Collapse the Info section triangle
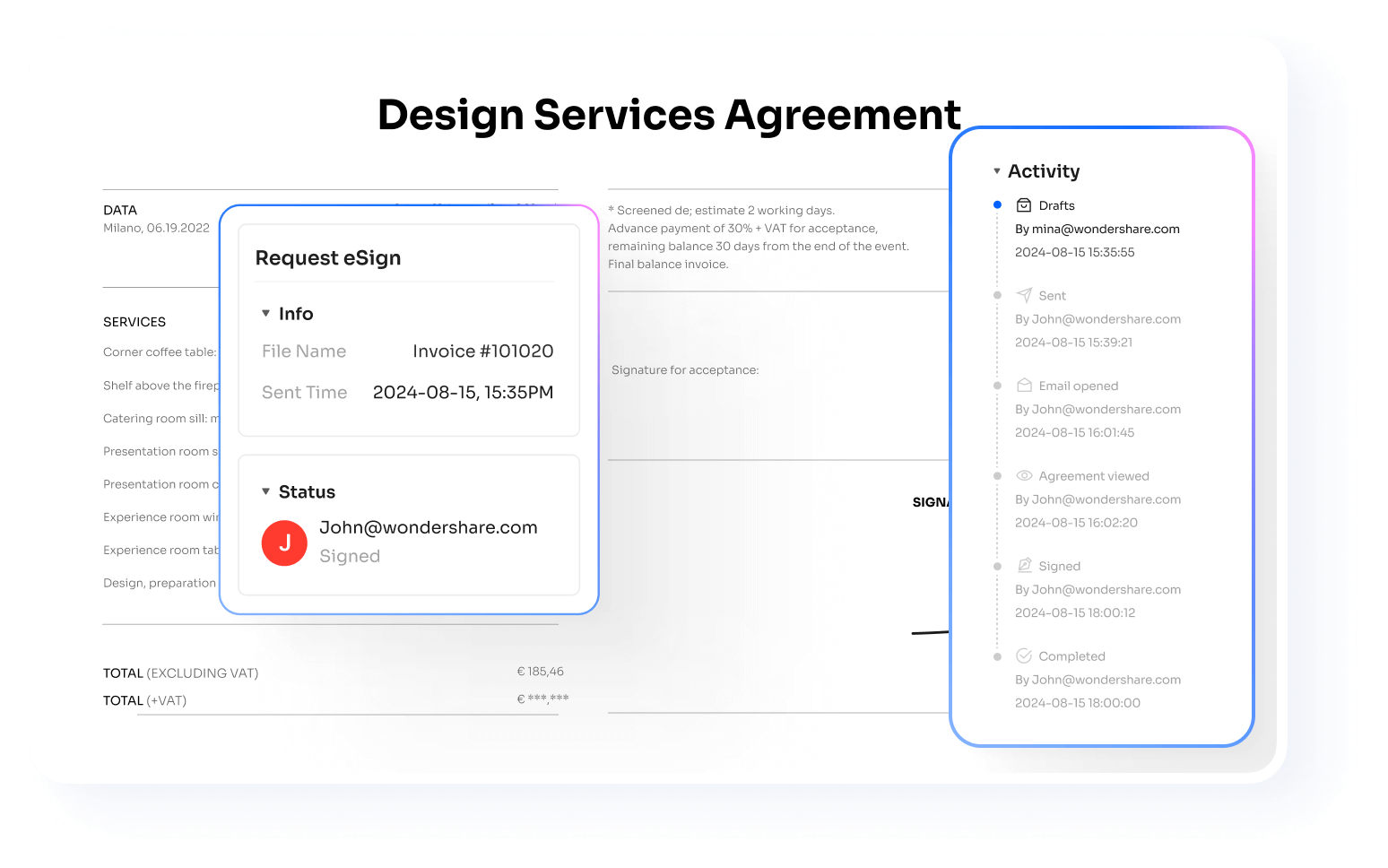Viewport: 1388px width, 868px height. [265, 313]
